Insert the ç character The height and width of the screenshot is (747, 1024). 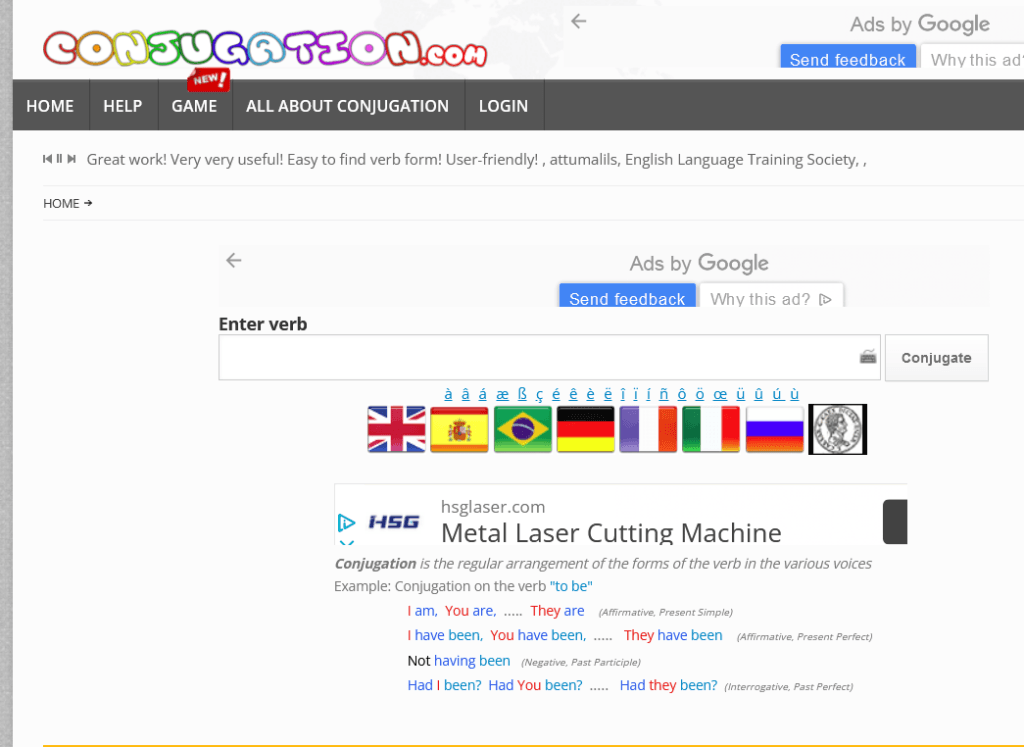click(x=539, y=394)
